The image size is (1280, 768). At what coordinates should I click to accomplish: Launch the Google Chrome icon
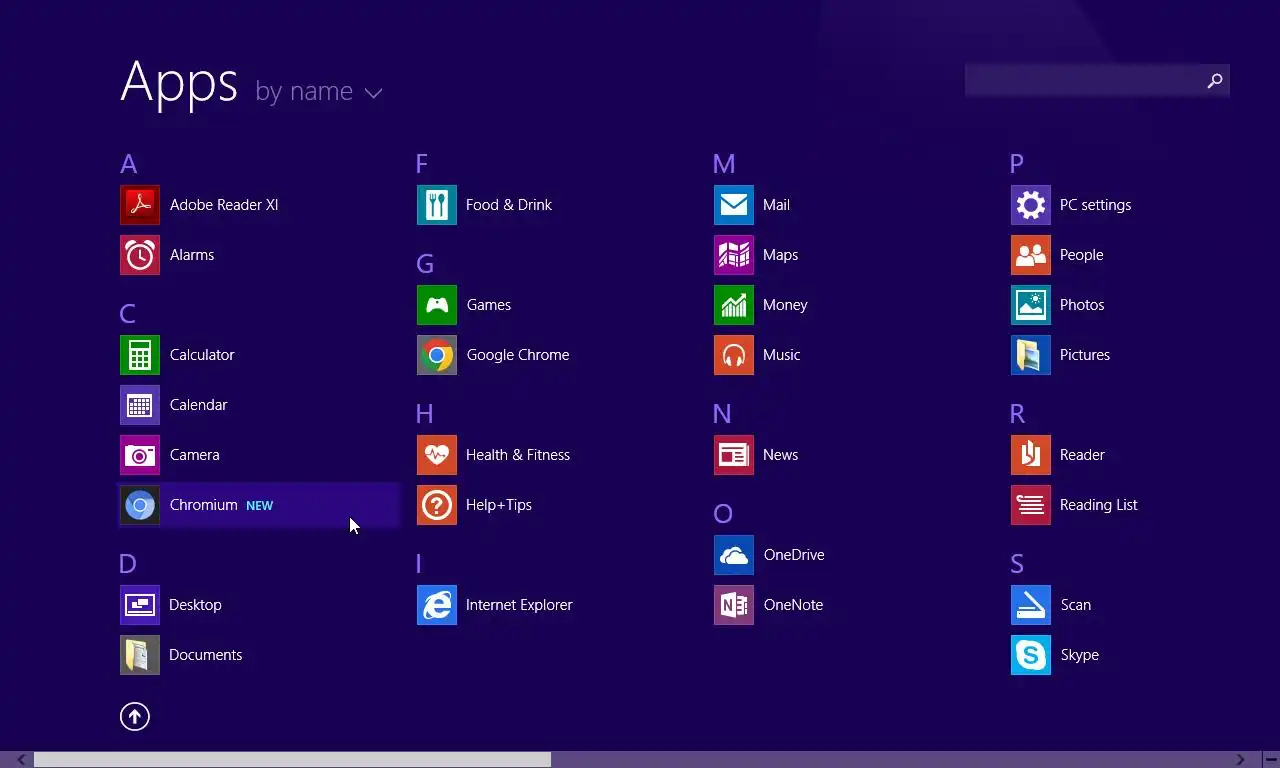[437, 355]
